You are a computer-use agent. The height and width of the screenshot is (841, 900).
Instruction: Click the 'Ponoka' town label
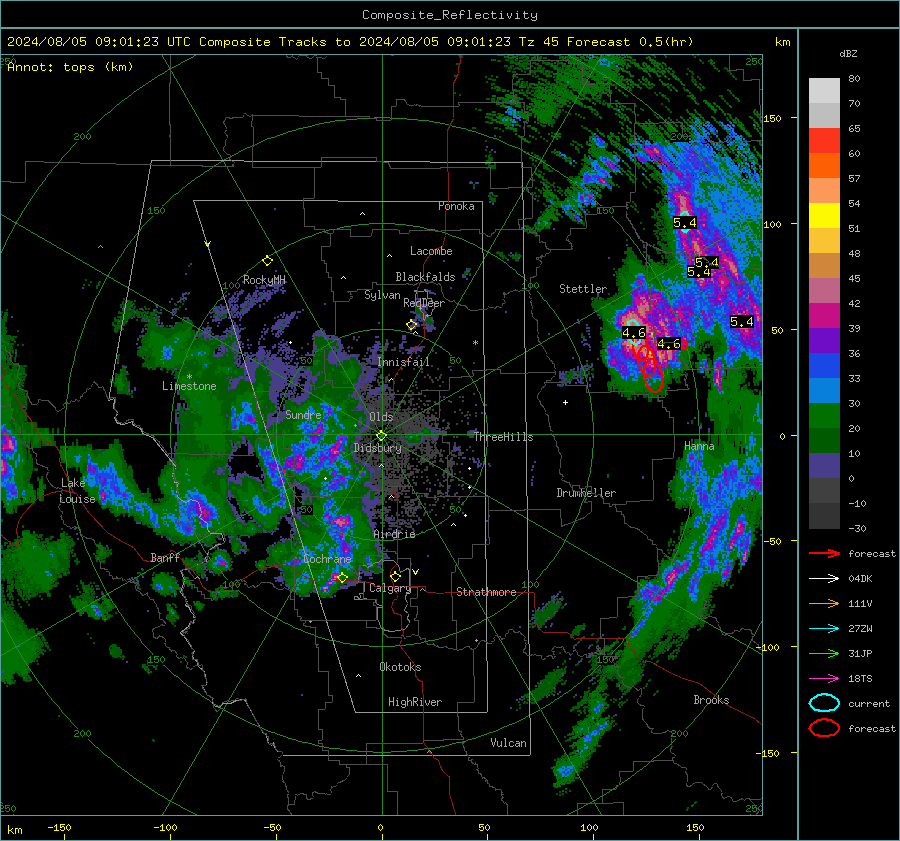point(456,206)
